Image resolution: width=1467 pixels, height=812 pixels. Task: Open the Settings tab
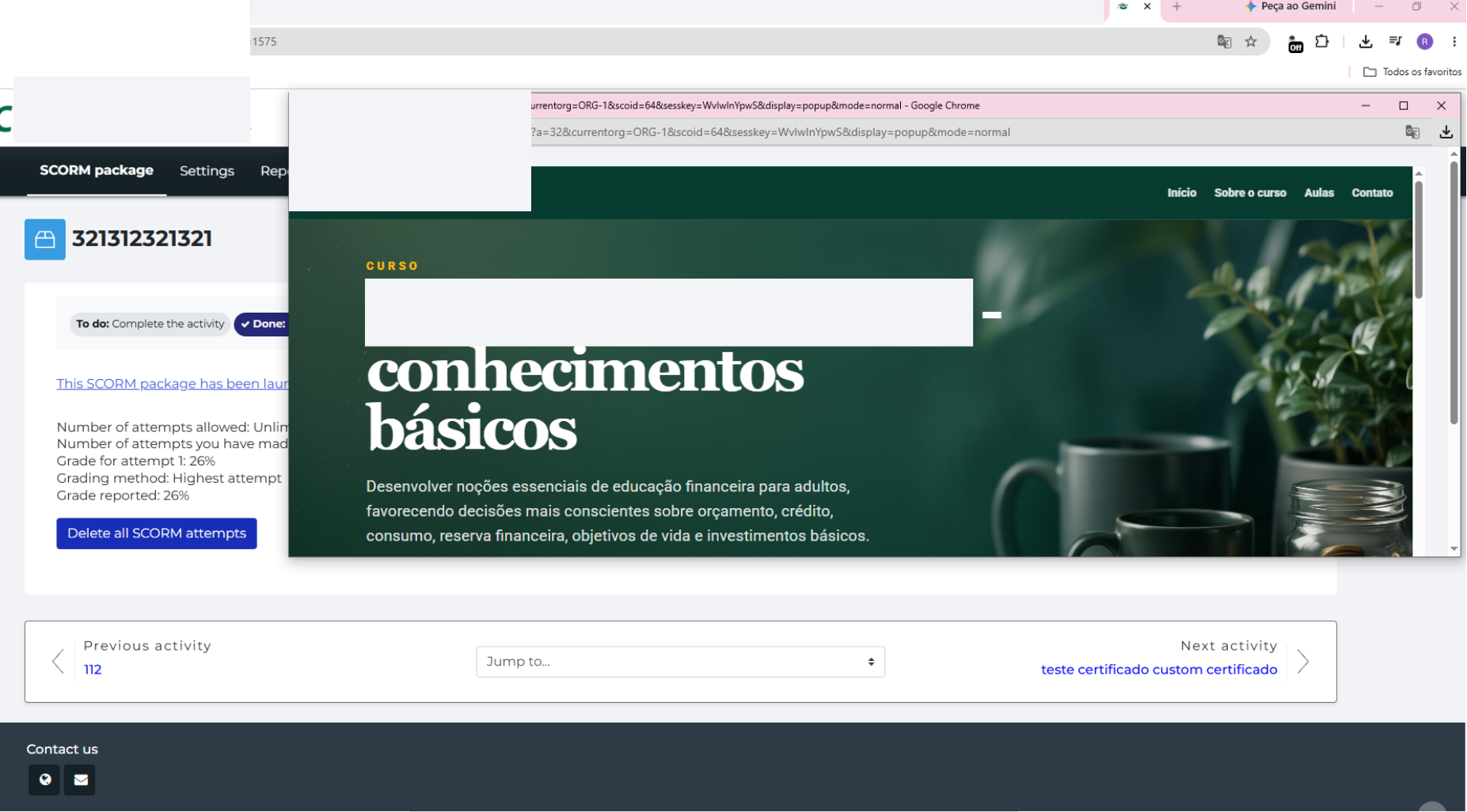207,171
